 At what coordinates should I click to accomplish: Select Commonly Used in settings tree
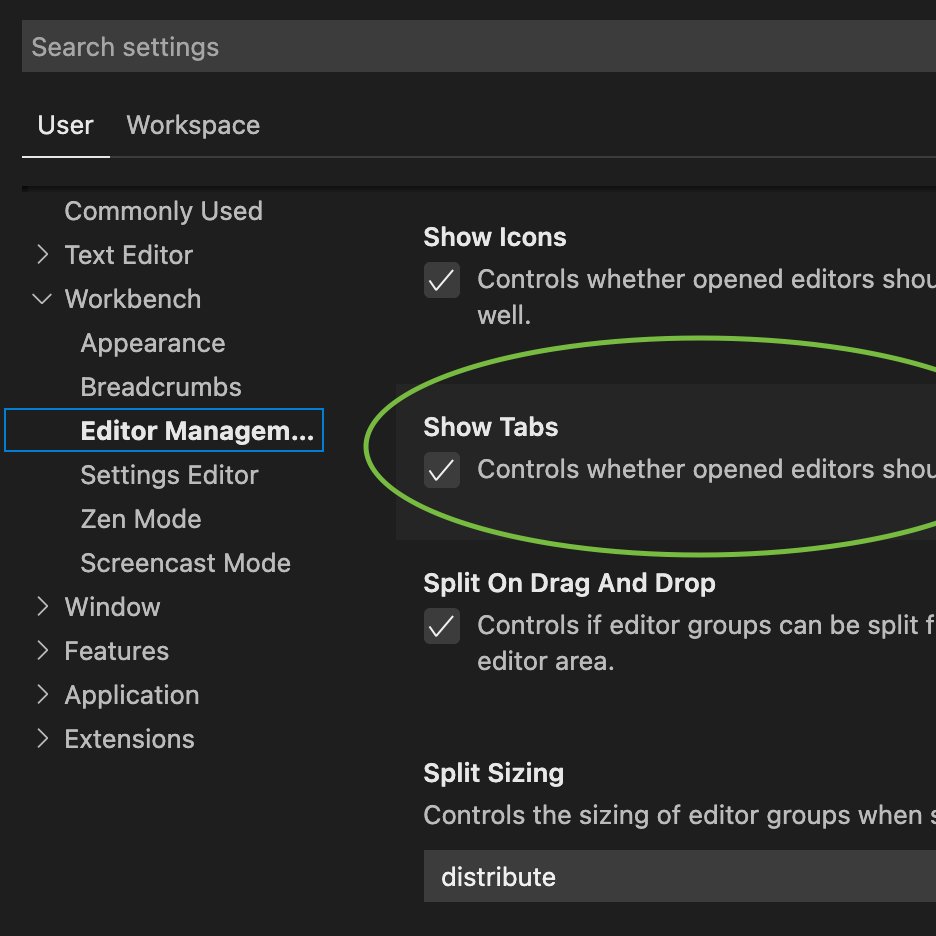(164, 211)
